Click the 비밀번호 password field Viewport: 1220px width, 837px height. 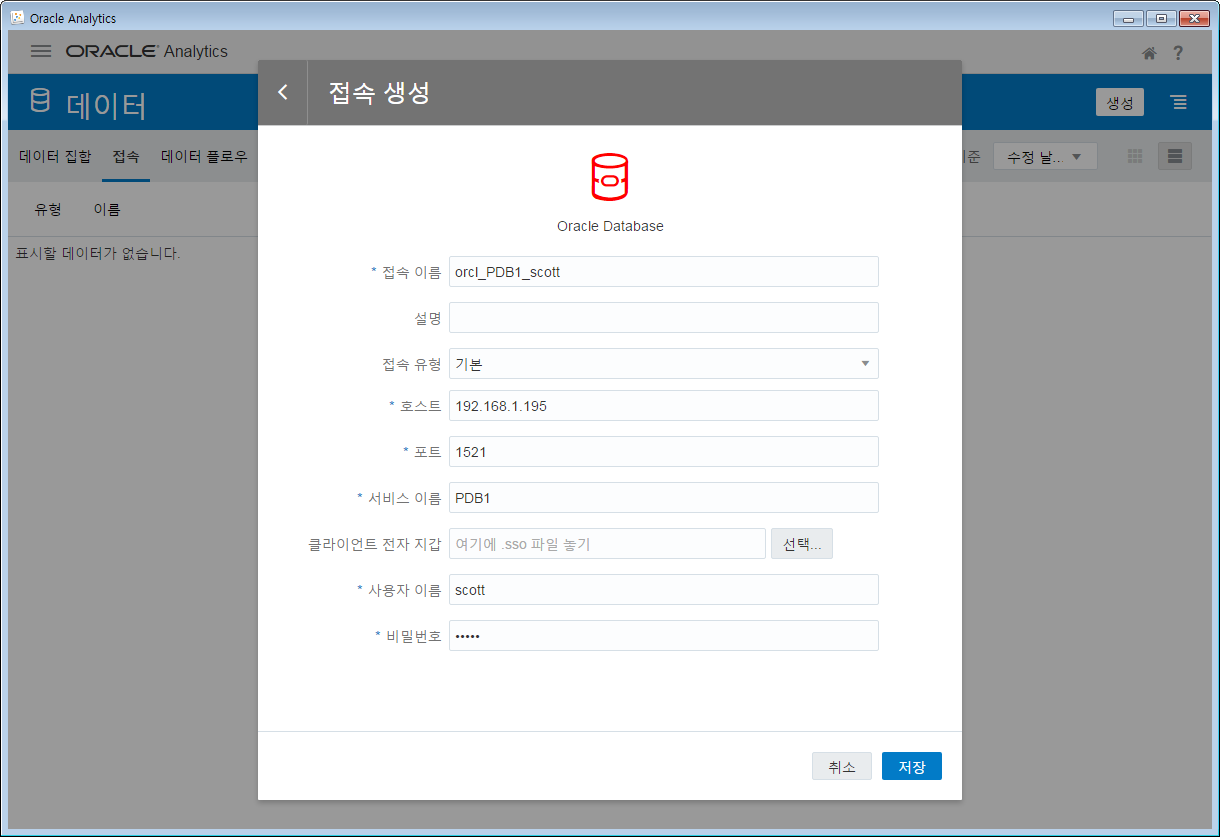point(664,636)
